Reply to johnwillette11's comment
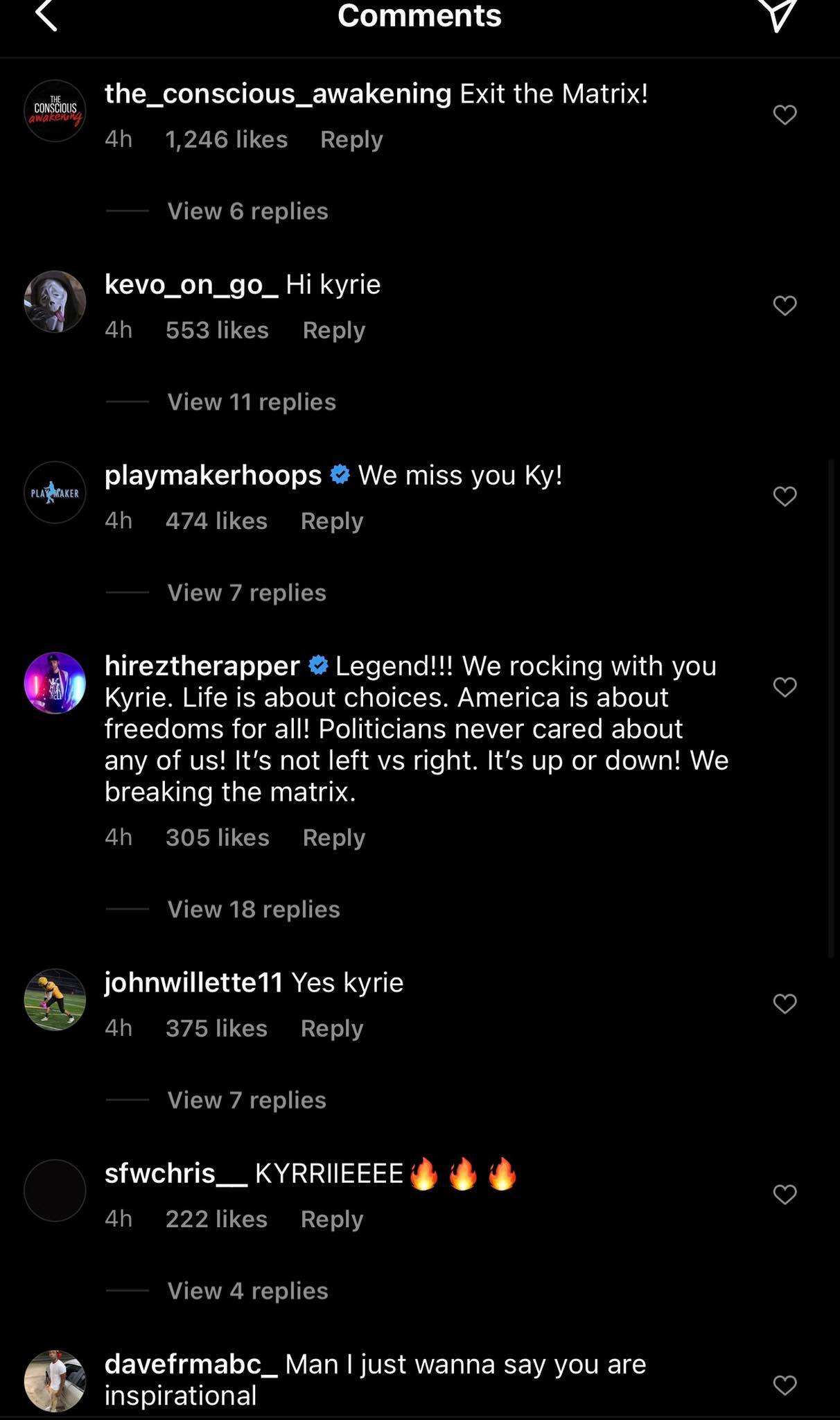This screenshot has width=840, height=1420. (331, 1028)
